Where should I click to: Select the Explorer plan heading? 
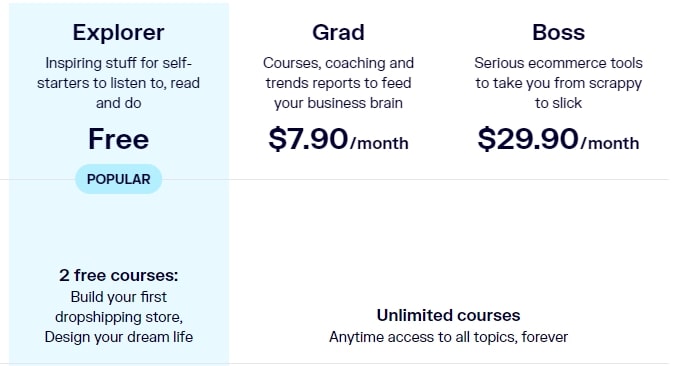[118, 32]
